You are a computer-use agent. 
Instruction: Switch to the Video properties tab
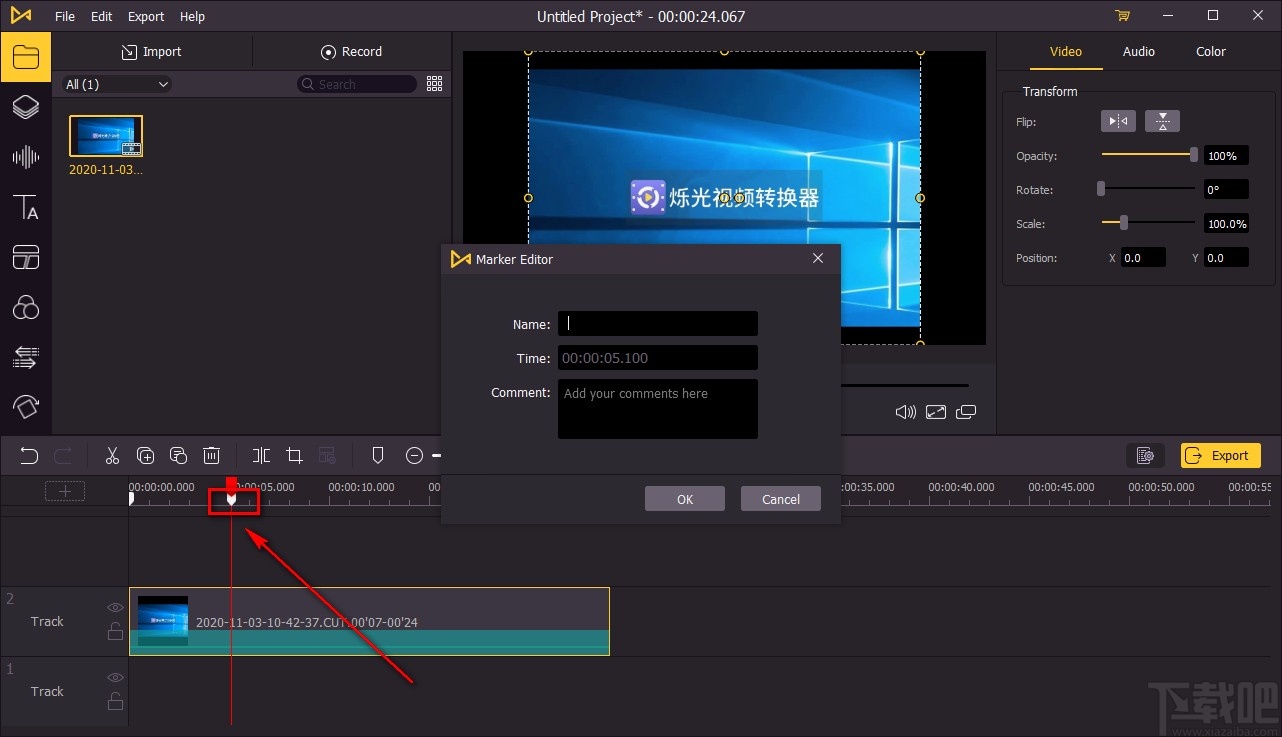[1066, 52]
